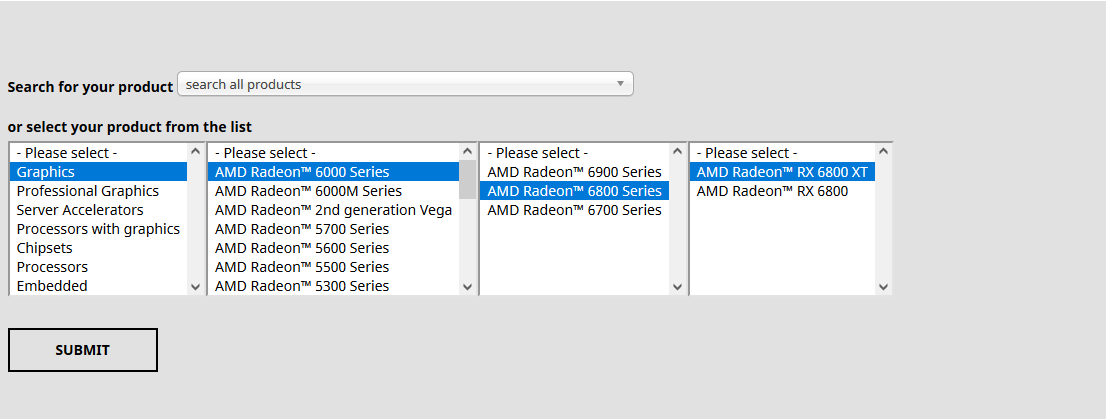Select Professional Graphics in category list
This screenshot has width=1106, height=419.
88,191
